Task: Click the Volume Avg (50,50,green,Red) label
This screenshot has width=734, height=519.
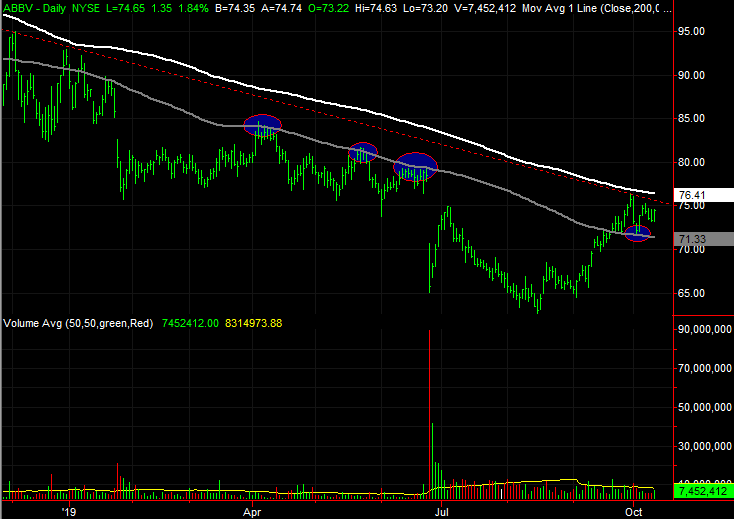Action: point(78,323)
